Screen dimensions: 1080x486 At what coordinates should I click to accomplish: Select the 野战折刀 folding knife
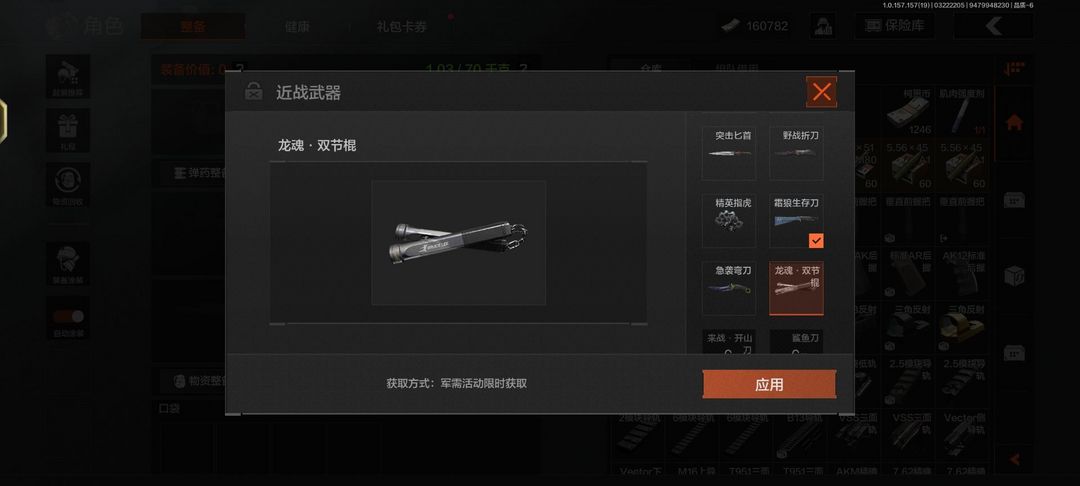coord(796,153)
